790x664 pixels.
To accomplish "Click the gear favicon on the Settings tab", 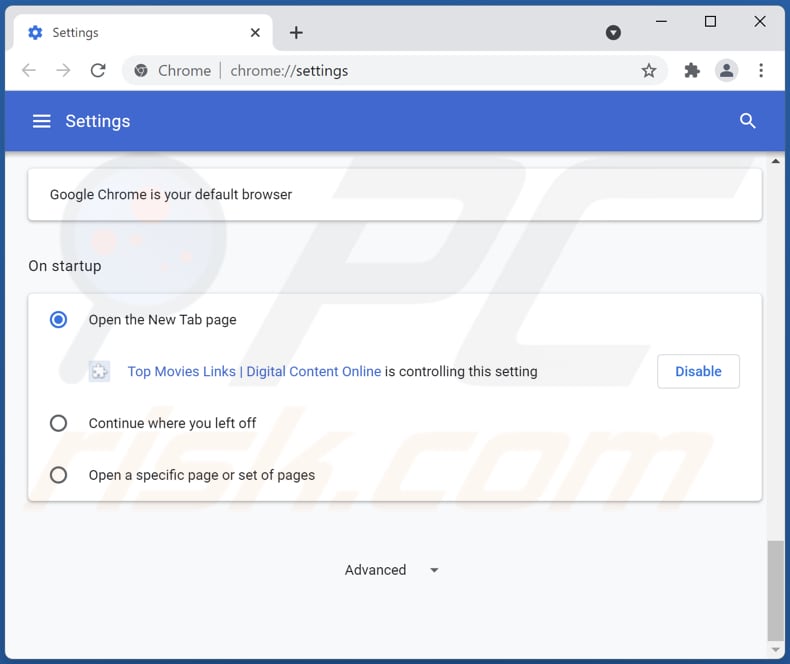I will tap(35, 33).
